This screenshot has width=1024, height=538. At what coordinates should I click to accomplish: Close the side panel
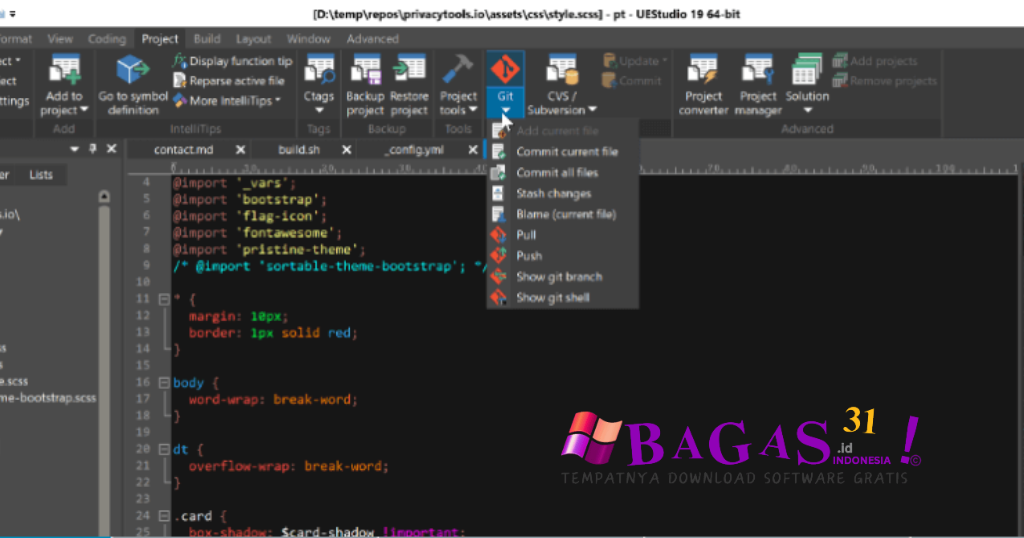[x=112, y=149]
